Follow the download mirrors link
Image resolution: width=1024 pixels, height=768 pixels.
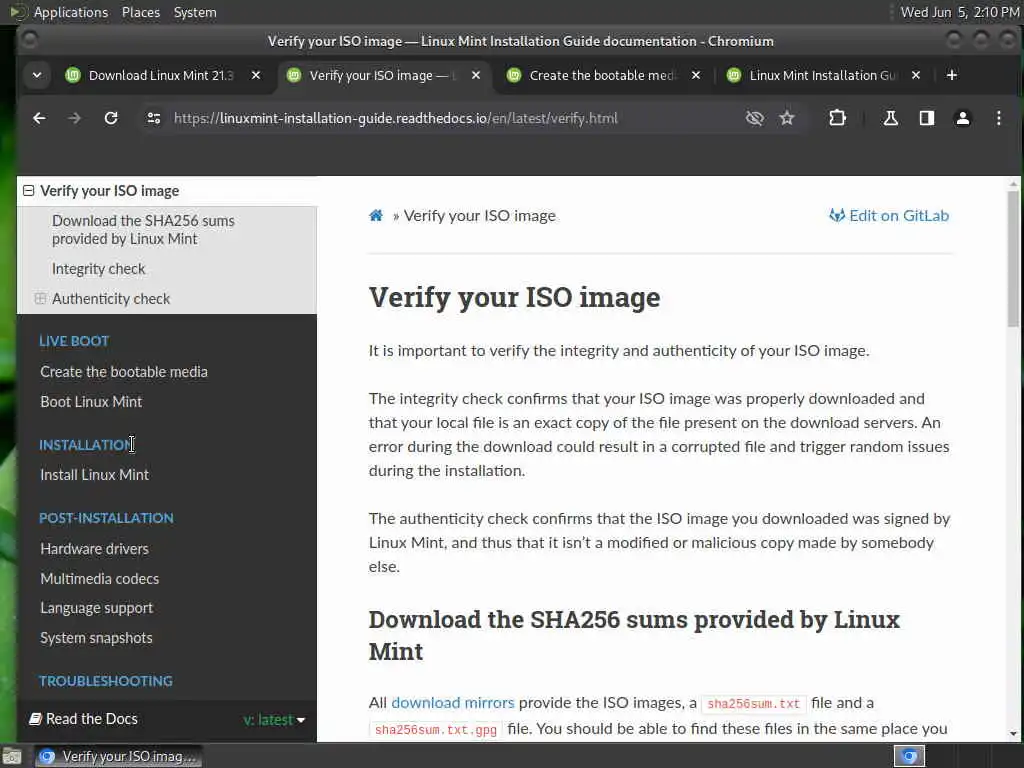tap(453, 703)
